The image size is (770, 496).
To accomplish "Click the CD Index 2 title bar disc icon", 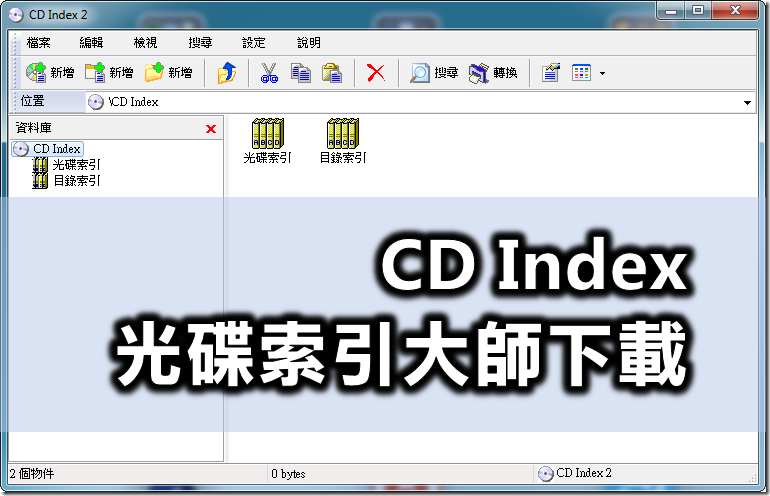I will point(16,15).
